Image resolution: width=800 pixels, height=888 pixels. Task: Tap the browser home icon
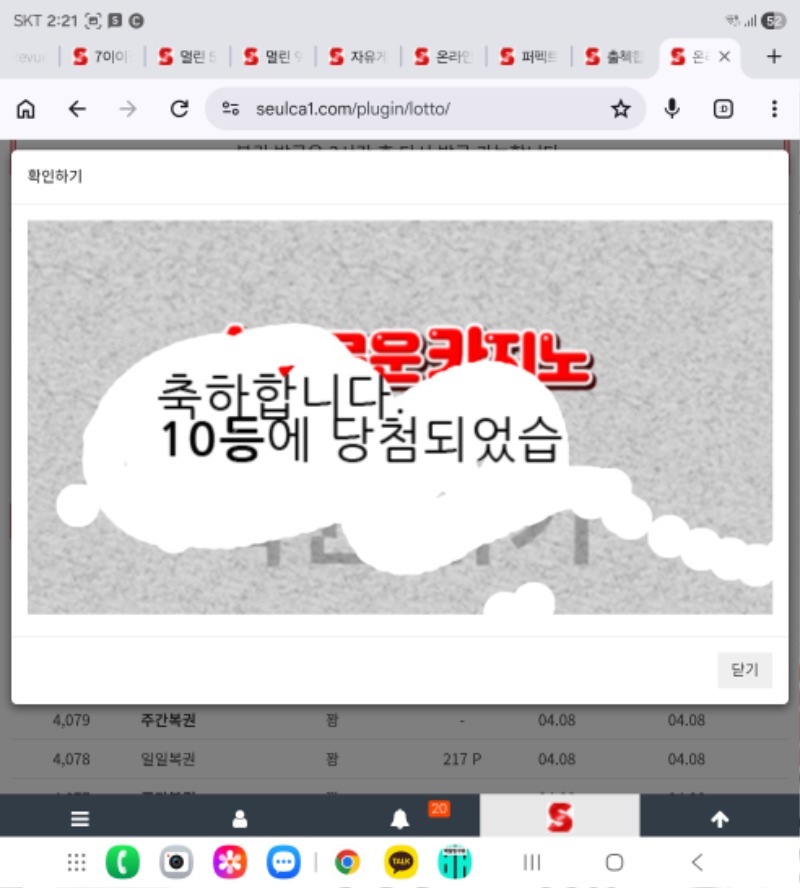(26, 109)
